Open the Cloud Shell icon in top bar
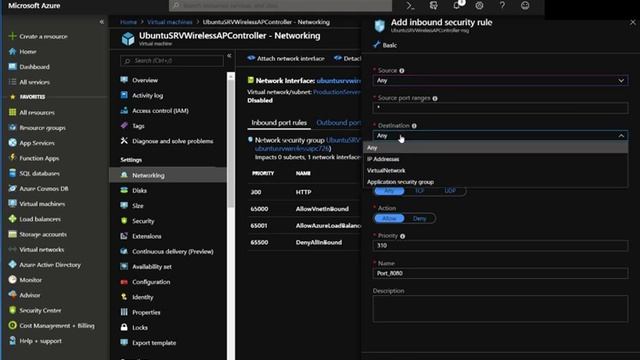The height and width of the screenshot is (360, 640). point(410,6)
